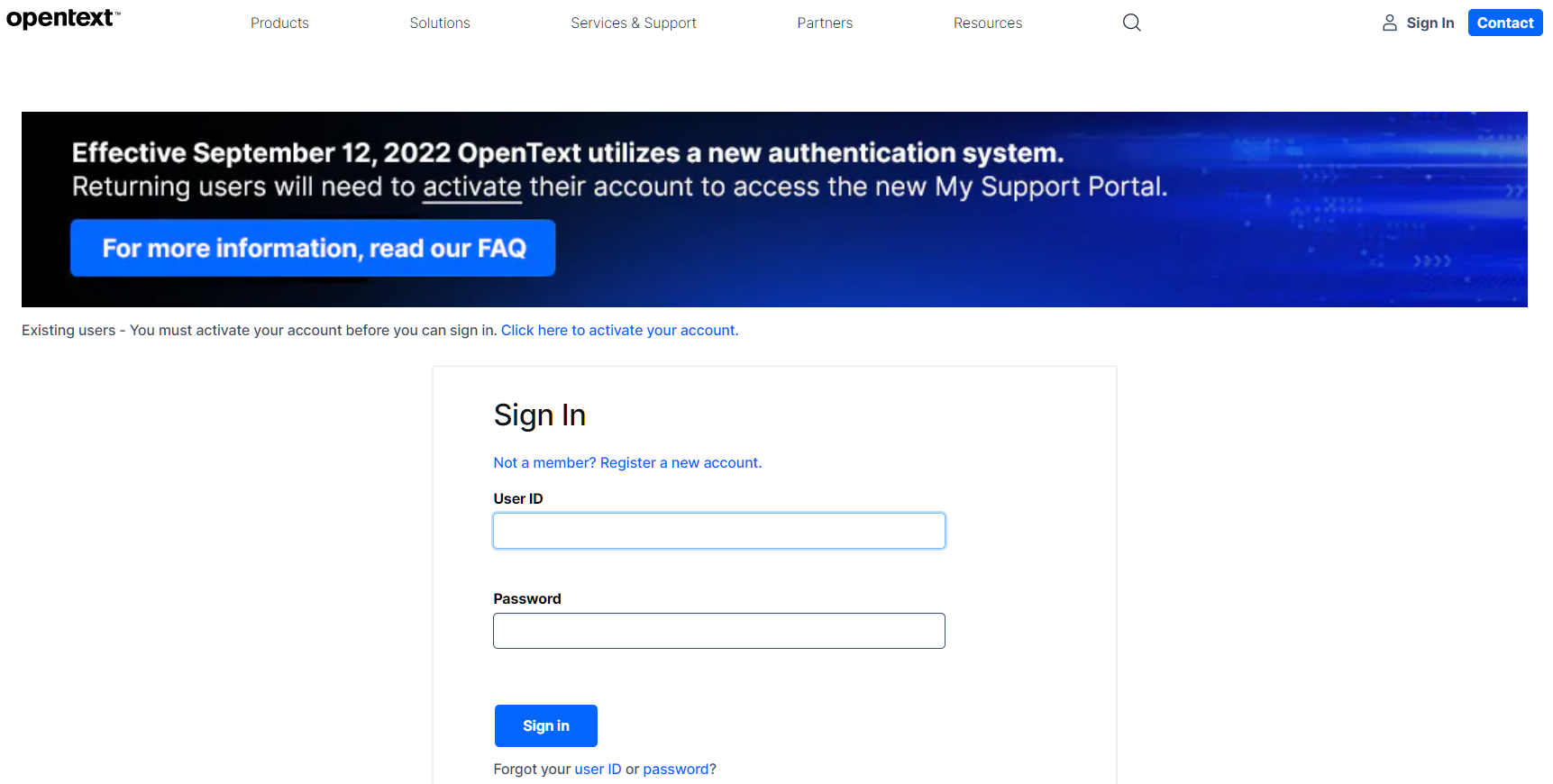
Task: Expand the Services & Support menu
Action: [x=633, y=23]
